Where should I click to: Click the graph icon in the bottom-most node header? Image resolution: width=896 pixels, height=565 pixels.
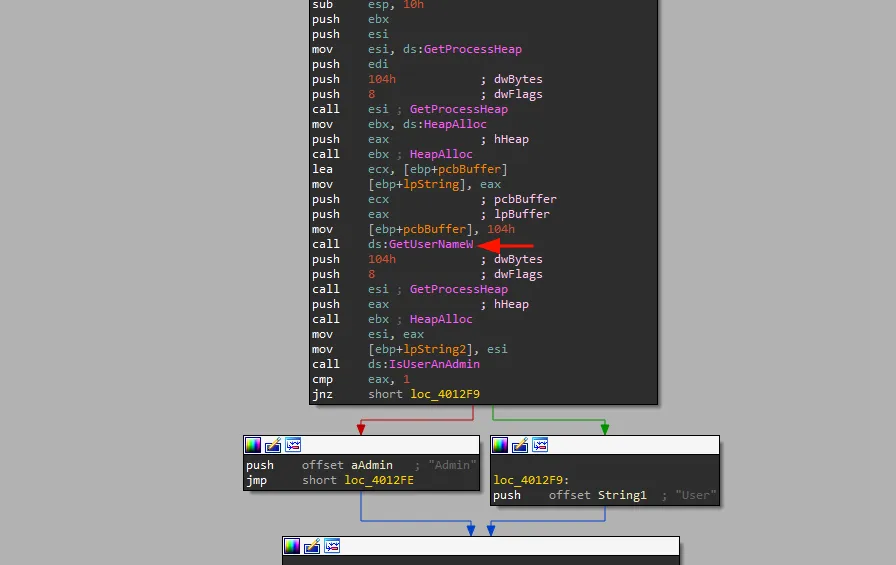coord(332,546)
